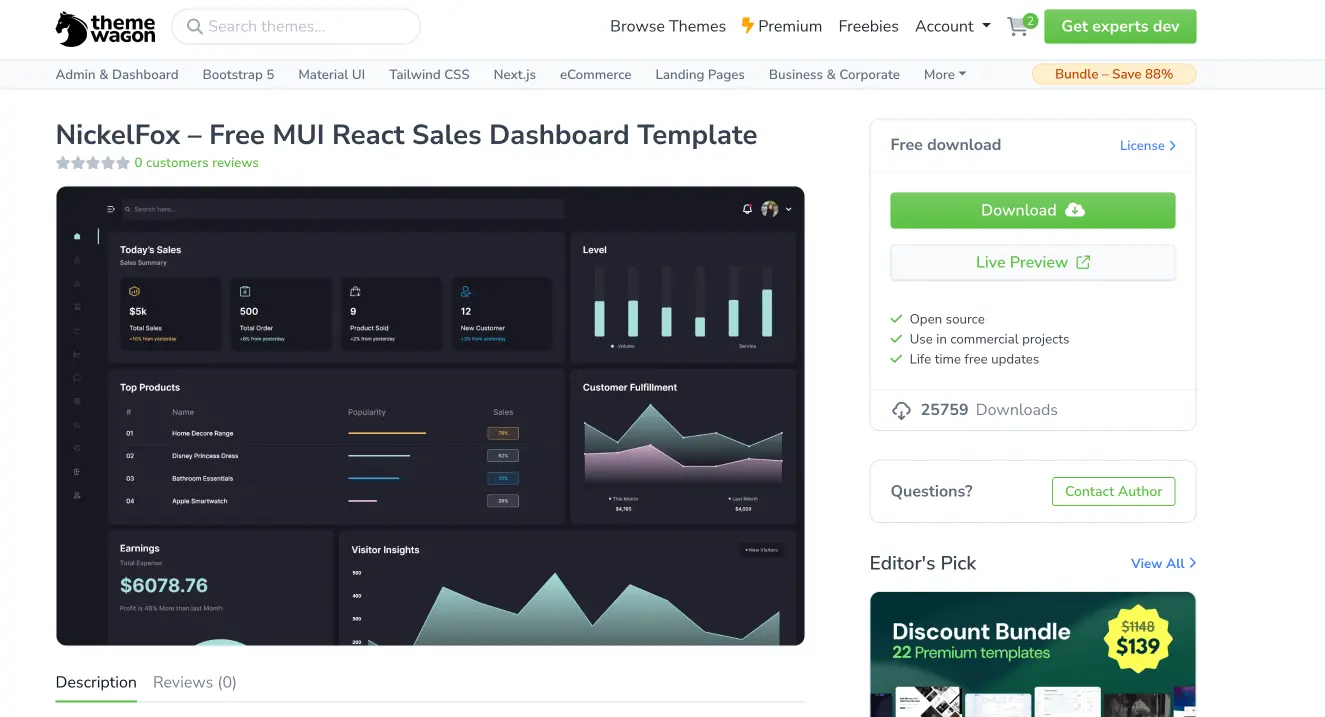Open Browse Themes menu item
1325x717 pixels.
668,26
